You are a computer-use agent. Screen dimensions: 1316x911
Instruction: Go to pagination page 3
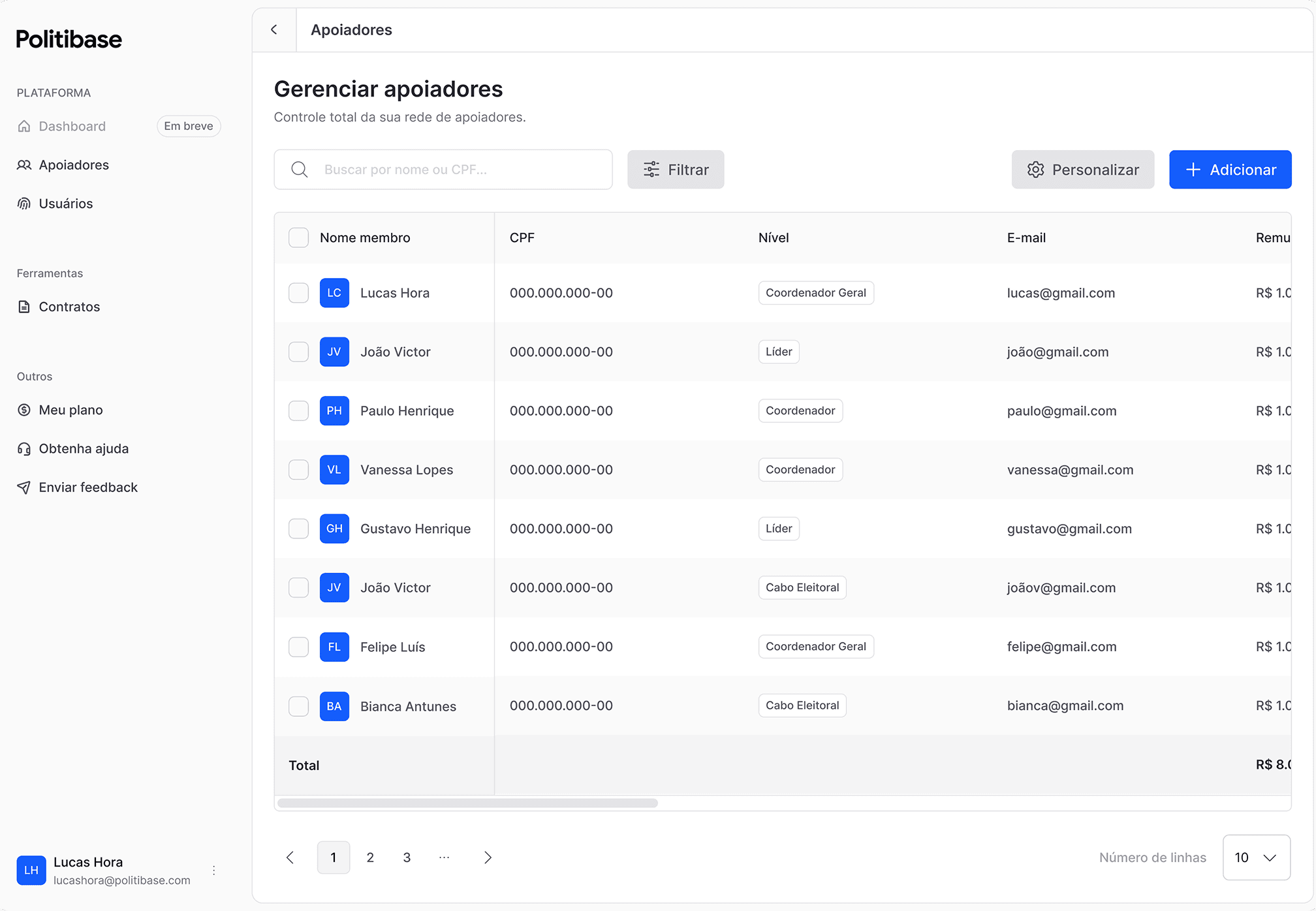click(406, 857)
